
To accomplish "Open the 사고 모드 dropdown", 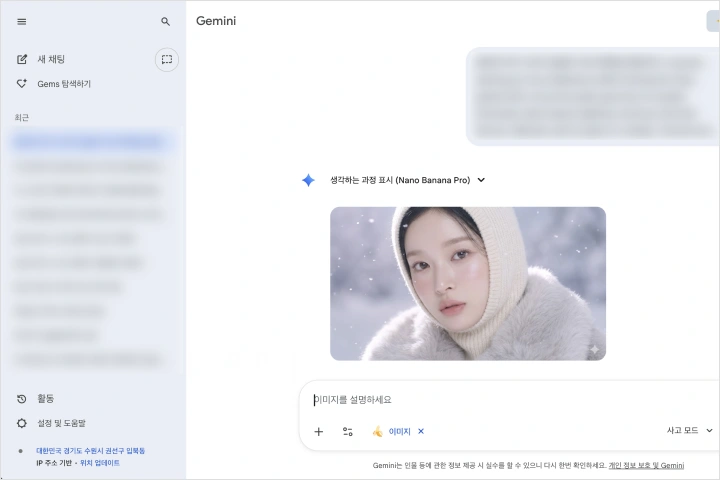I will pyautogui.click(x=690, y=430).
